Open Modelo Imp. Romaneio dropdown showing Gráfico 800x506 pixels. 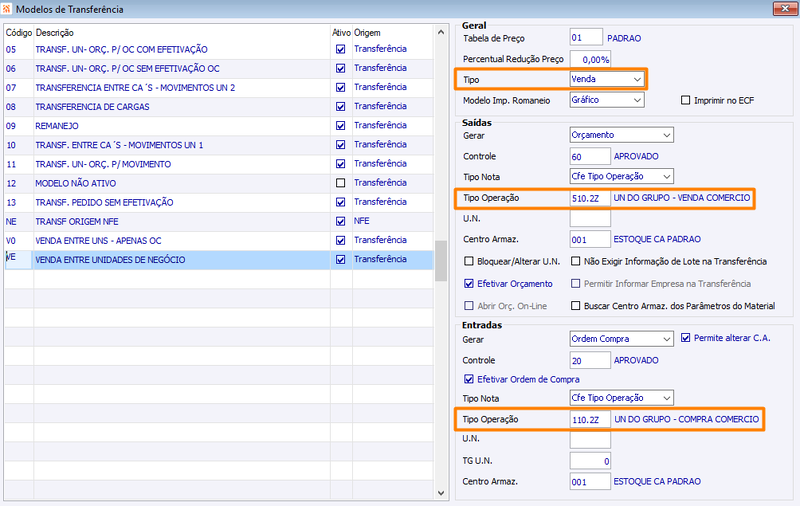(607, 100)
